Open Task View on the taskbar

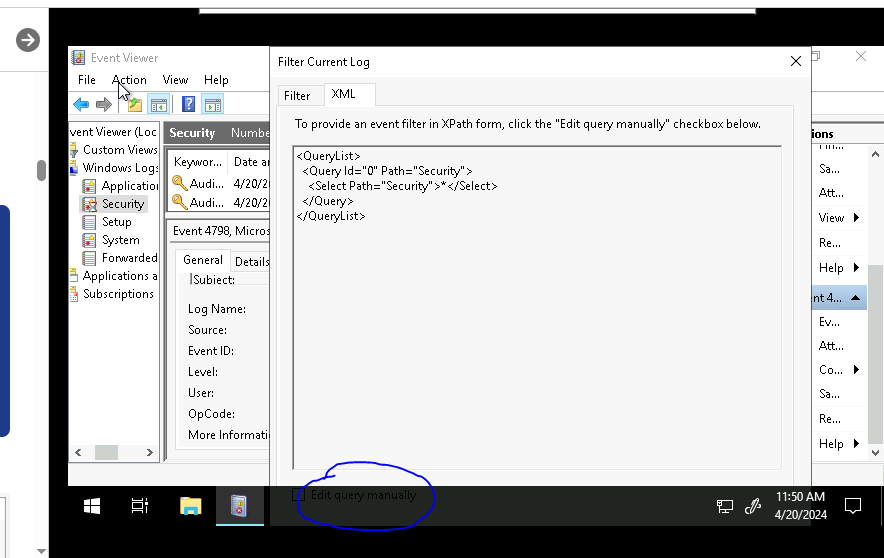[140, 506]
